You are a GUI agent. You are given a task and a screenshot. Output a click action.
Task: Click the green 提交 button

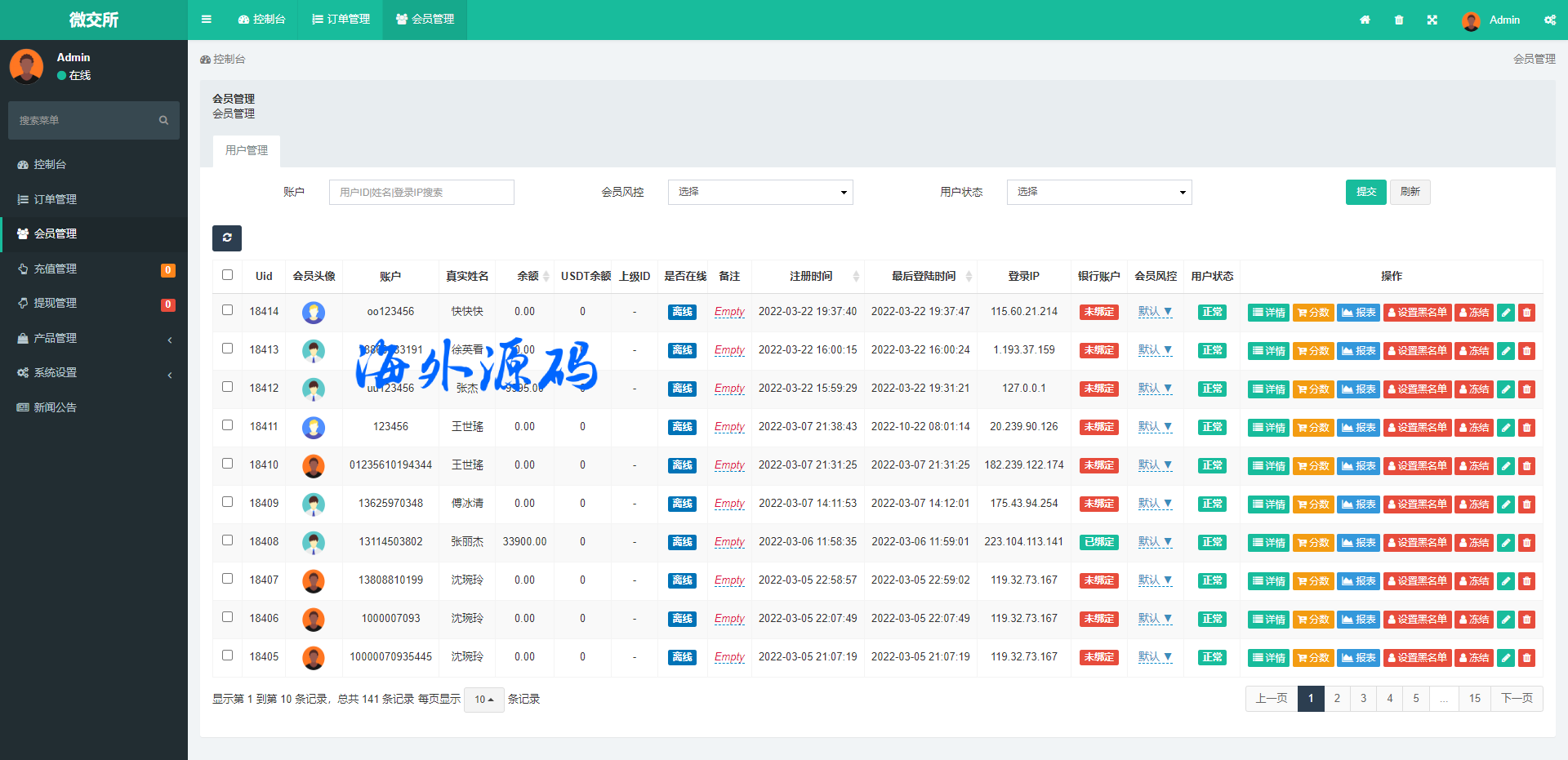click(x=1365, y=192)
